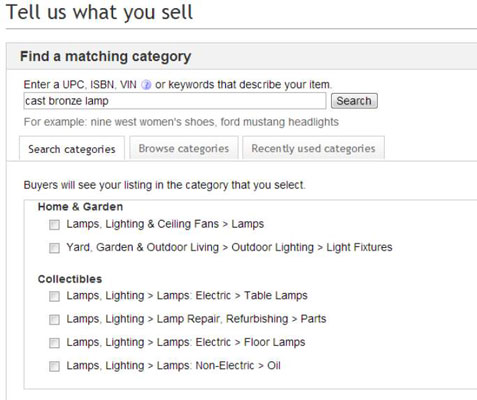477x400 pixels.
Task: Tick Lamp Repair, Refurbishing > Parts checkbox
Action: [54, 320]
